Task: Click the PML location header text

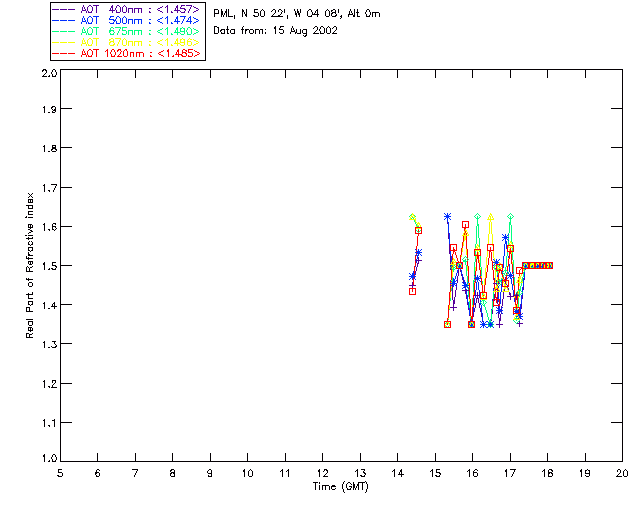Action: pos(297,14)
